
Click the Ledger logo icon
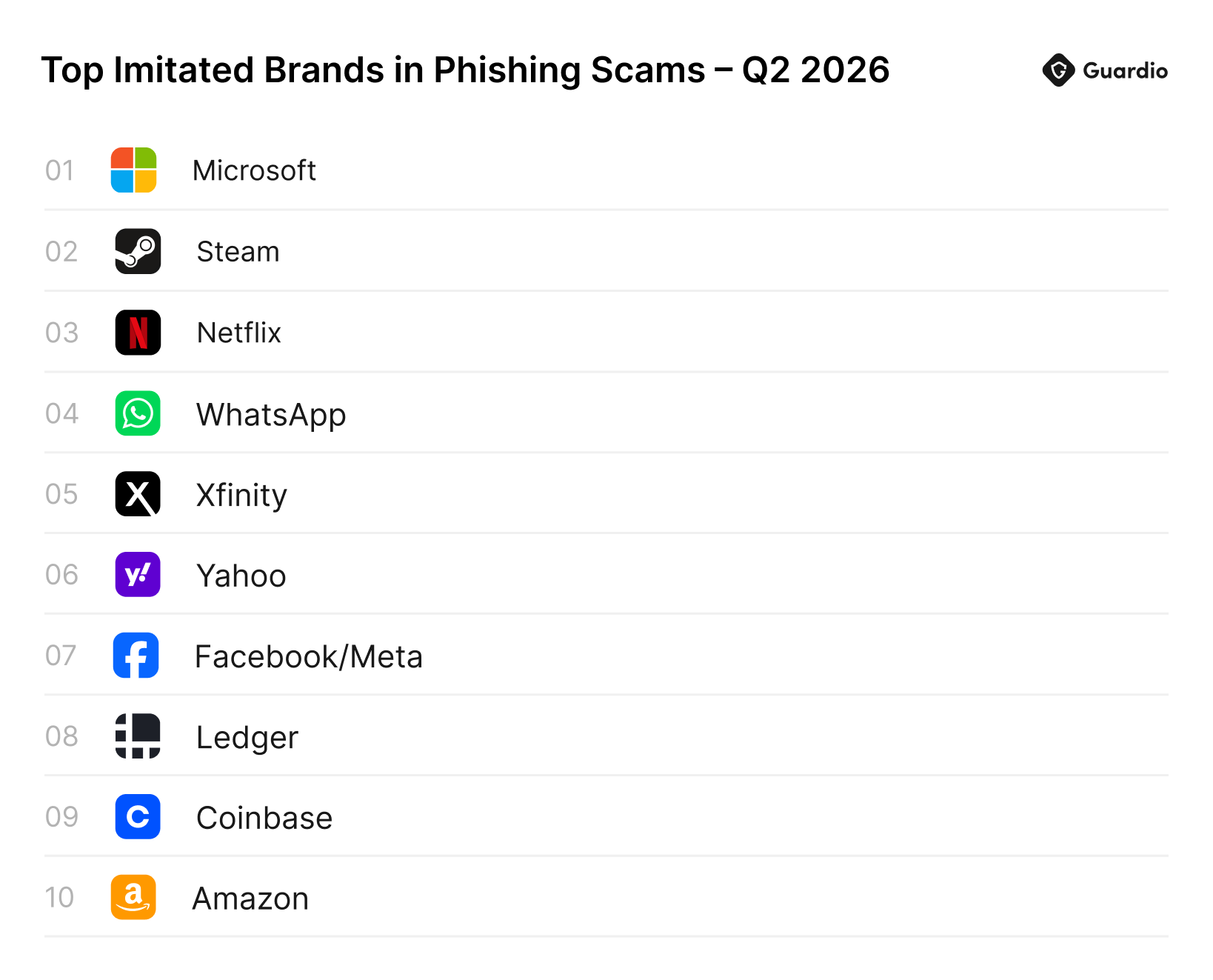138,736
